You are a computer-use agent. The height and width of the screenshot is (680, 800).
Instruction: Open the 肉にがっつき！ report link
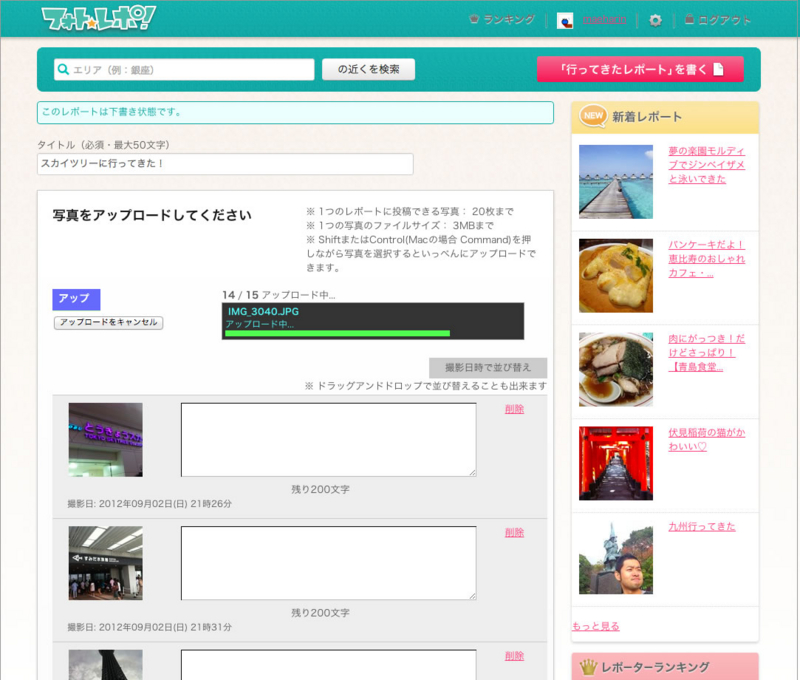coord(707,352)
